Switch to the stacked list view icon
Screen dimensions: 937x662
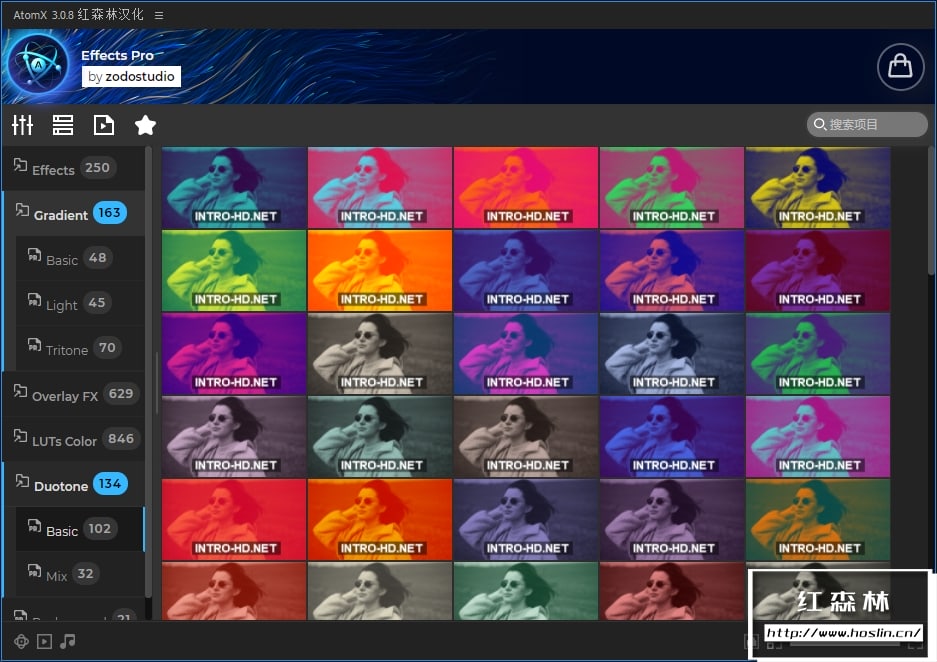click(x=63, y=125)
